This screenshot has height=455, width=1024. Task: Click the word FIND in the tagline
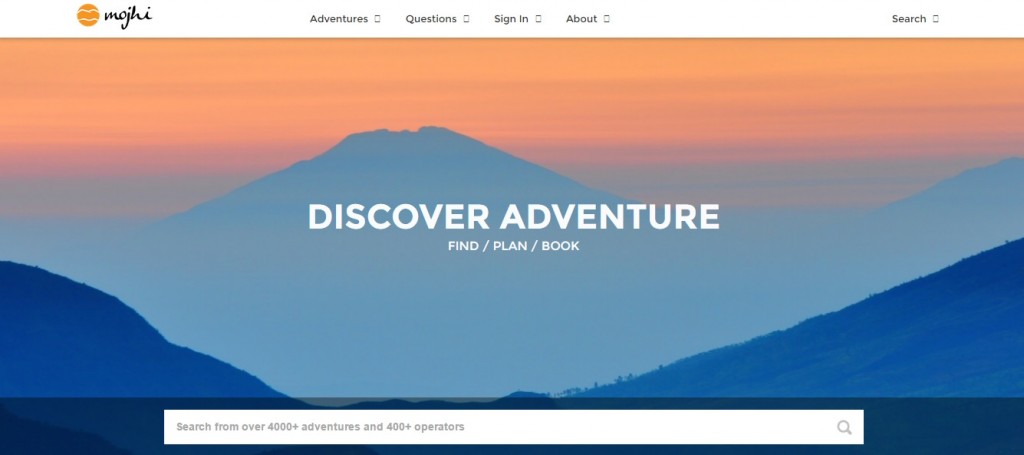click(463, 246)
